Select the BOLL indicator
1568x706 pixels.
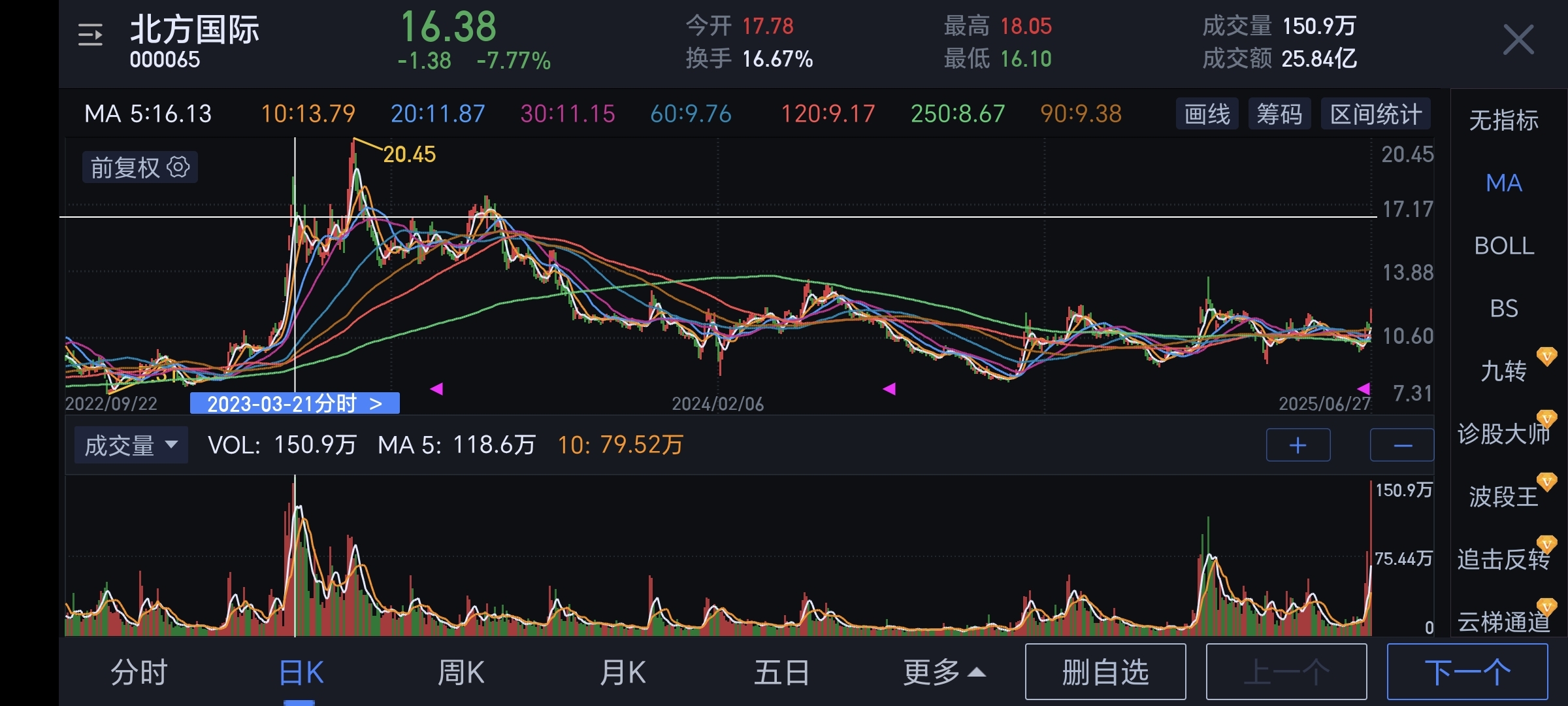(1504, 246)
